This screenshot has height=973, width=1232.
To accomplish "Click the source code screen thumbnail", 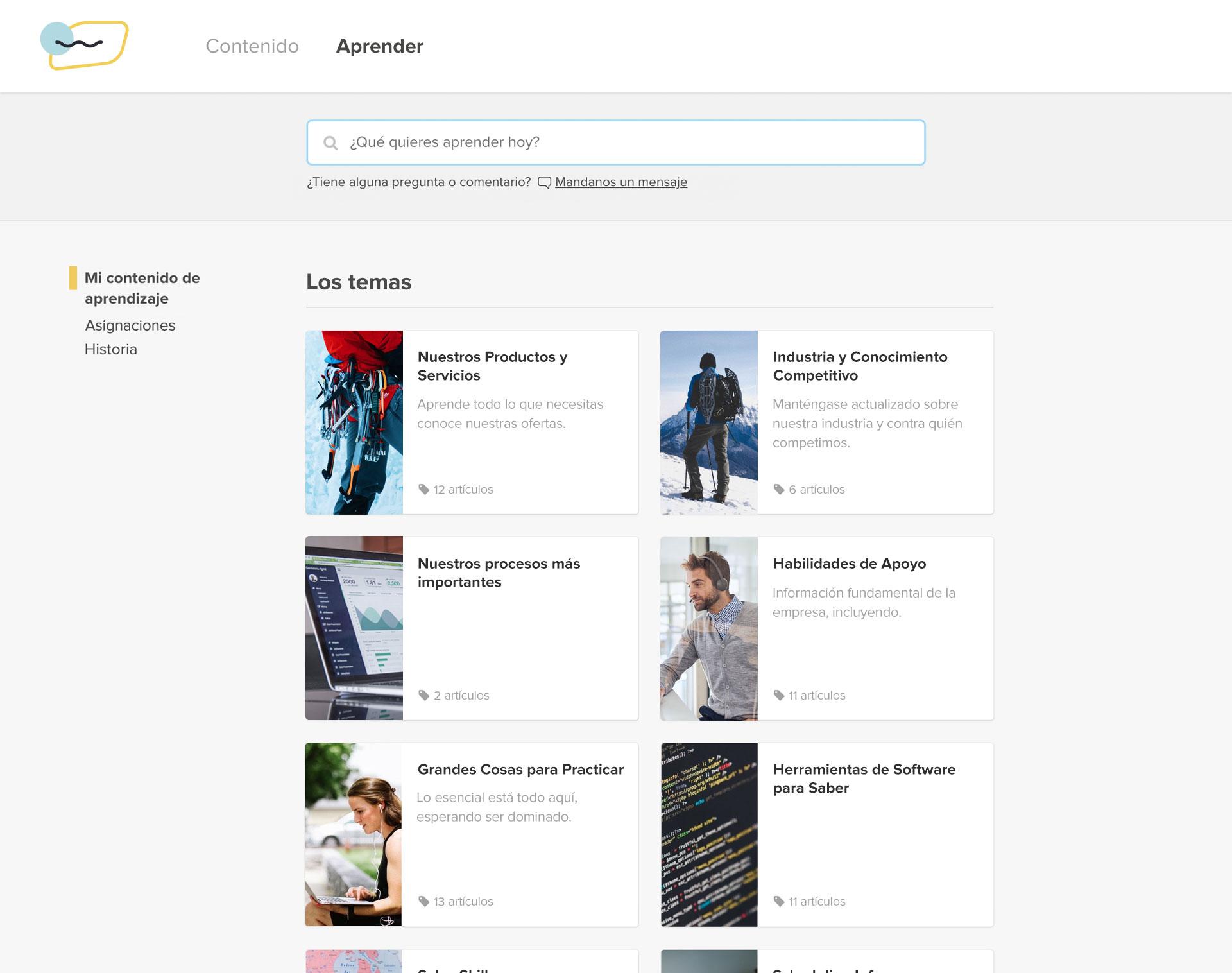I will tap(709, 834).
